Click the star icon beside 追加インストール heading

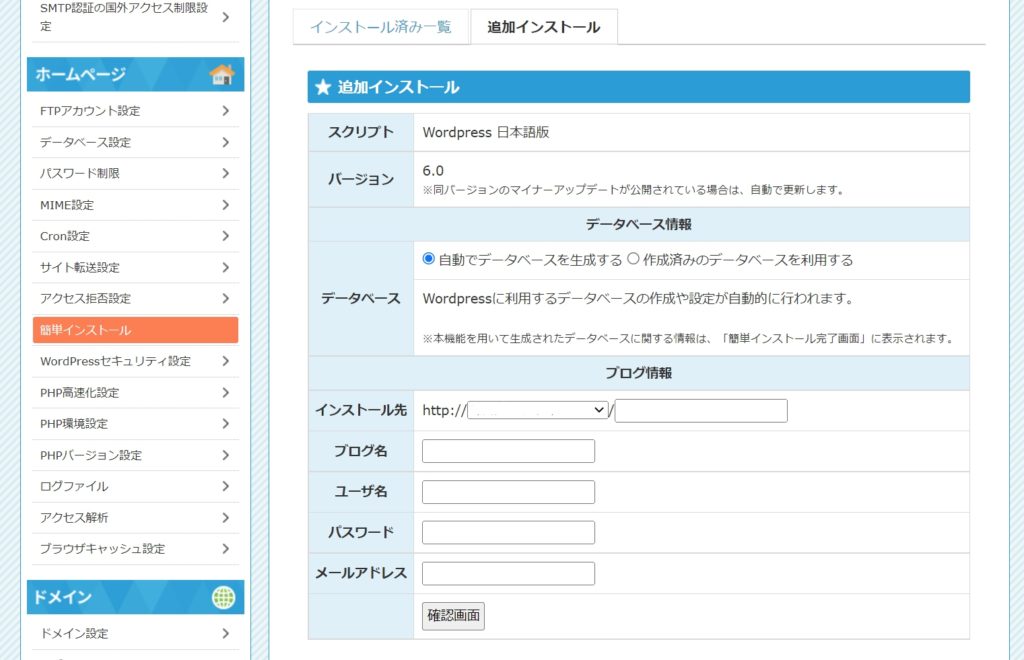(x=322, y=87)
